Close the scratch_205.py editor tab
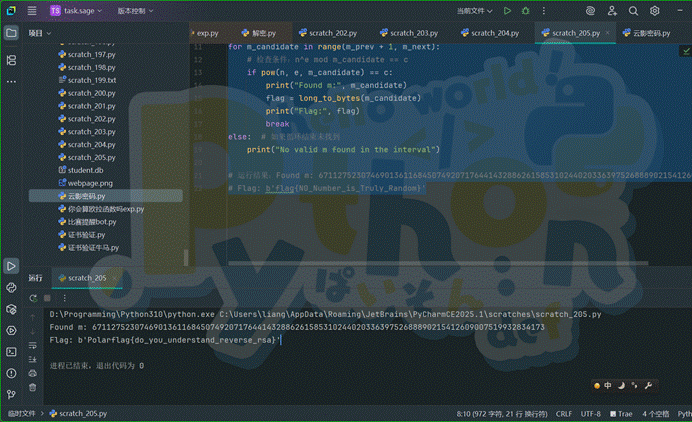 (x=607, y=33)
